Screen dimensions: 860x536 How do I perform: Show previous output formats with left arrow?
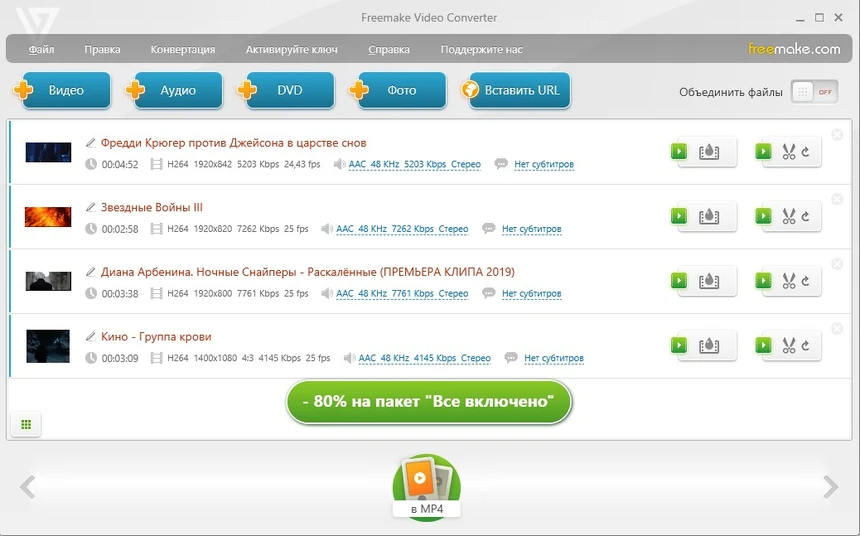pos(27,487)
